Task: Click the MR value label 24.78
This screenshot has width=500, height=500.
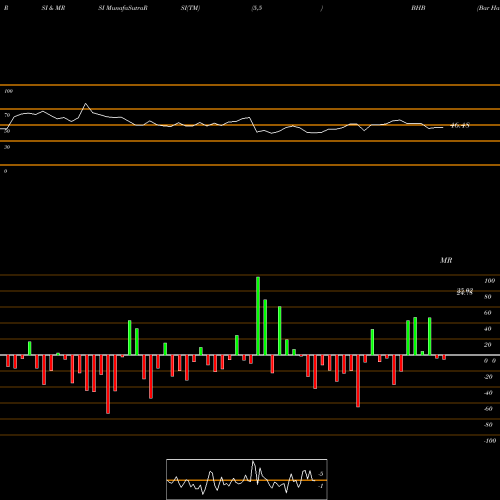Action: click(x=465, y=293)
